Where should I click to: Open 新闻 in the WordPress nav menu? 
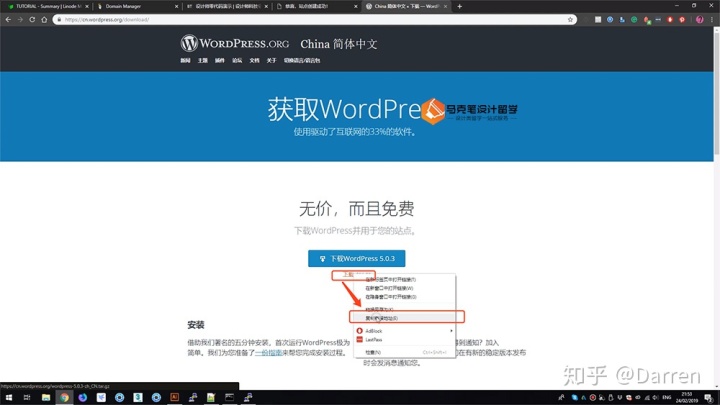point(185,61)
